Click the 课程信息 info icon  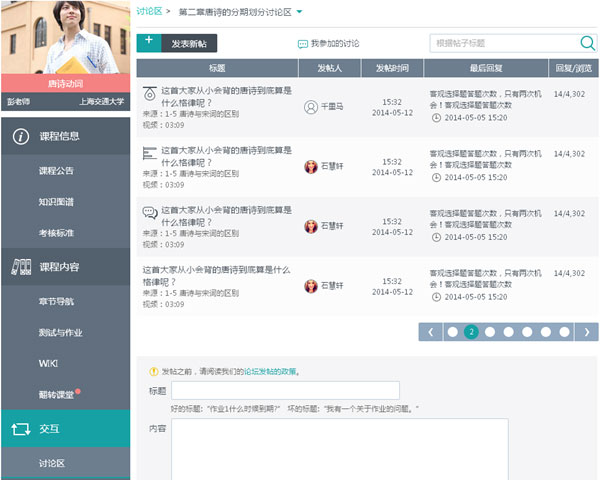pos(20,136)
